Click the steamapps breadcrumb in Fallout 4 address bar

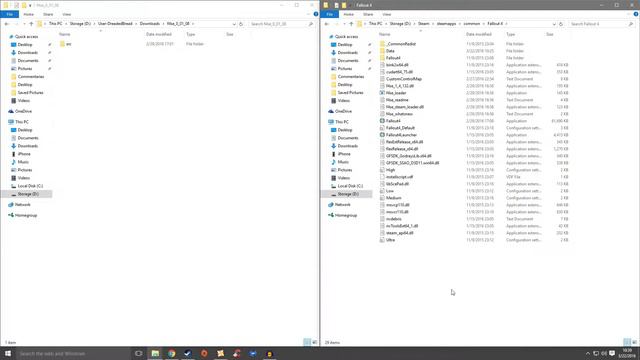447,24
